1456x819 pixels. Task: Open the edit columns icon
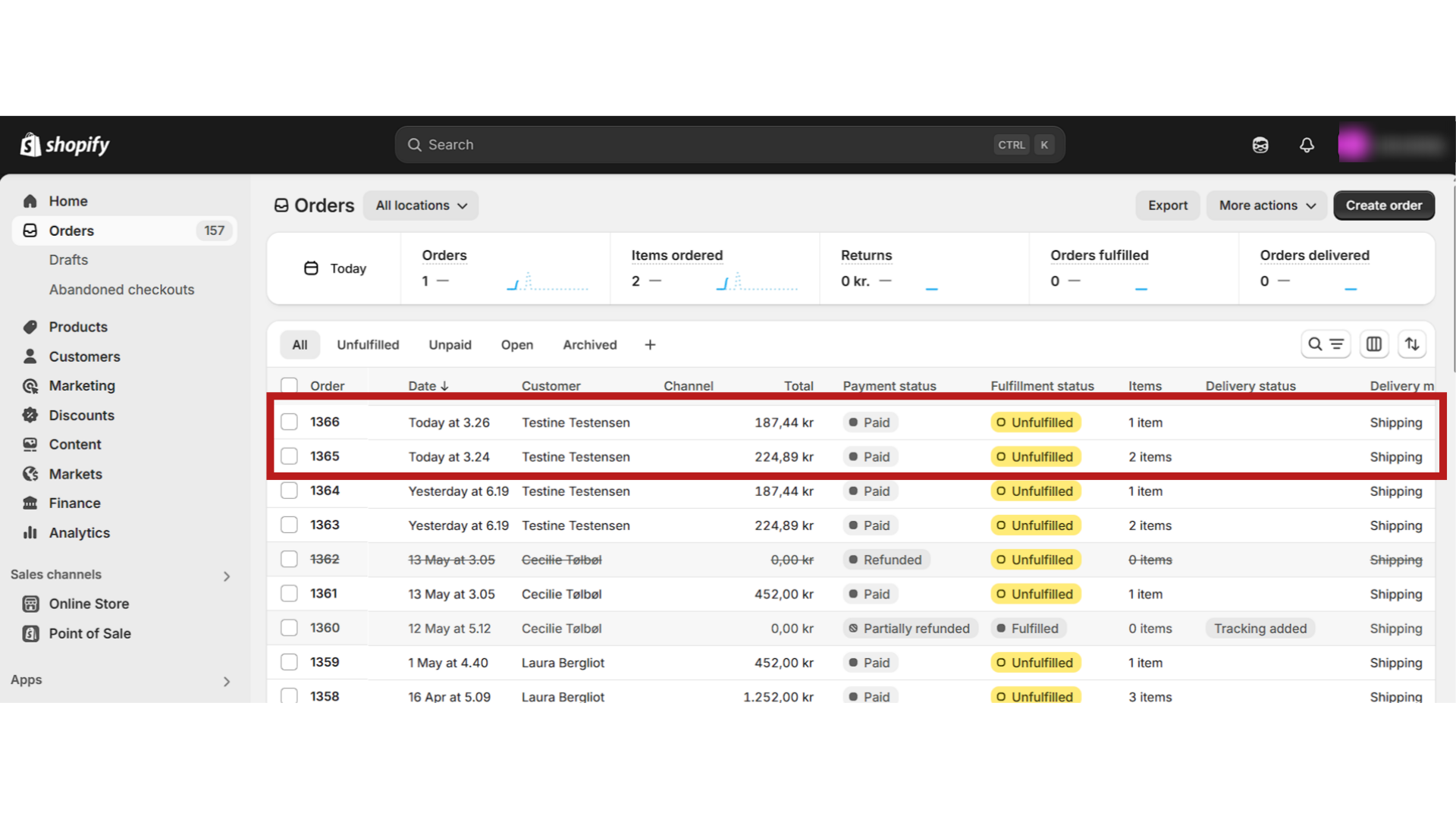click(1373, 344)
